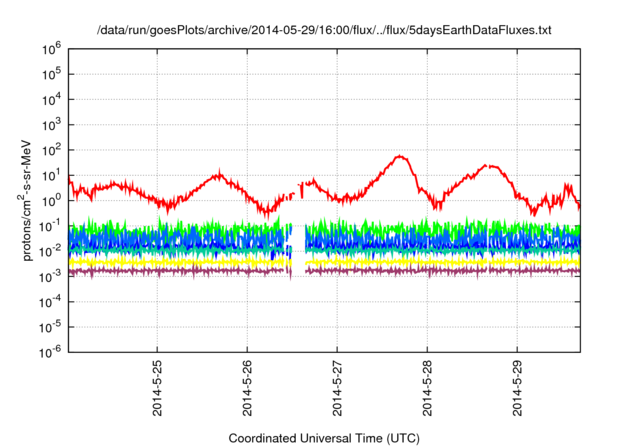The image size is (640, 448).
Task: Click the 10^5 y-axis label
Action: click(51, 75)
